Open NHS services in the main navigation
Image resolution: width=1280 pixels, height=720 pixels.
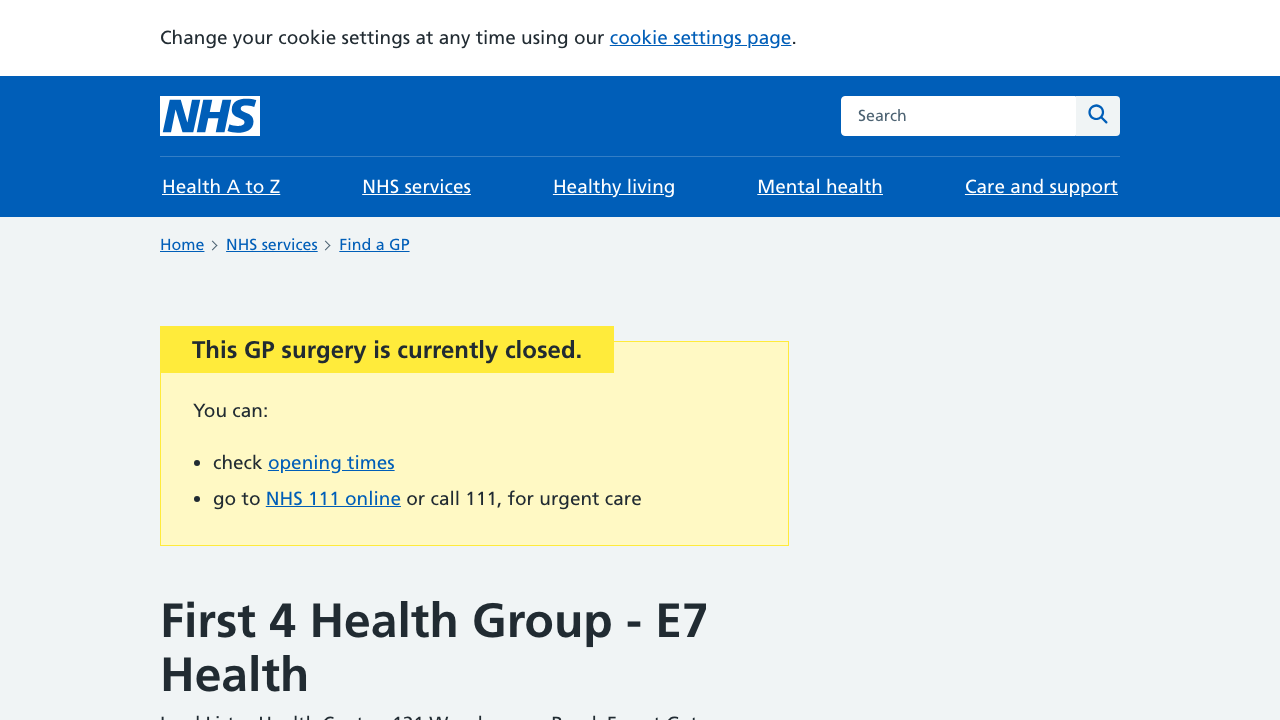[x=416, y=187]
